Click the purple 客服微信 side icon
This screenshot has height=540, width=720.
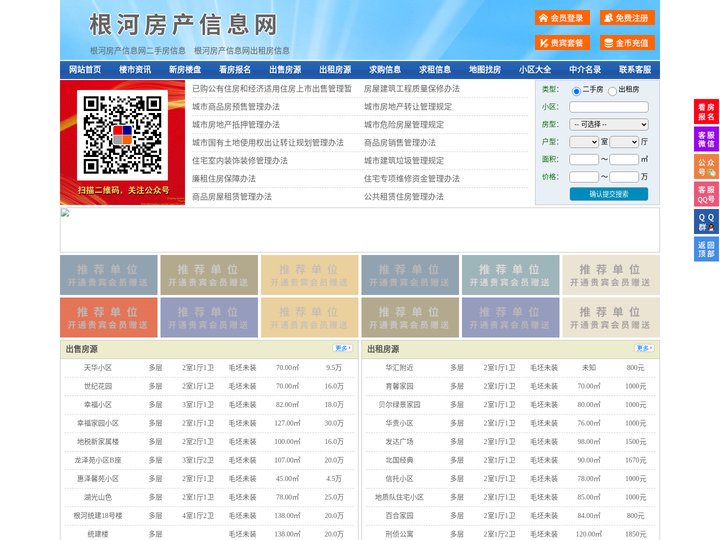(706, 139)
